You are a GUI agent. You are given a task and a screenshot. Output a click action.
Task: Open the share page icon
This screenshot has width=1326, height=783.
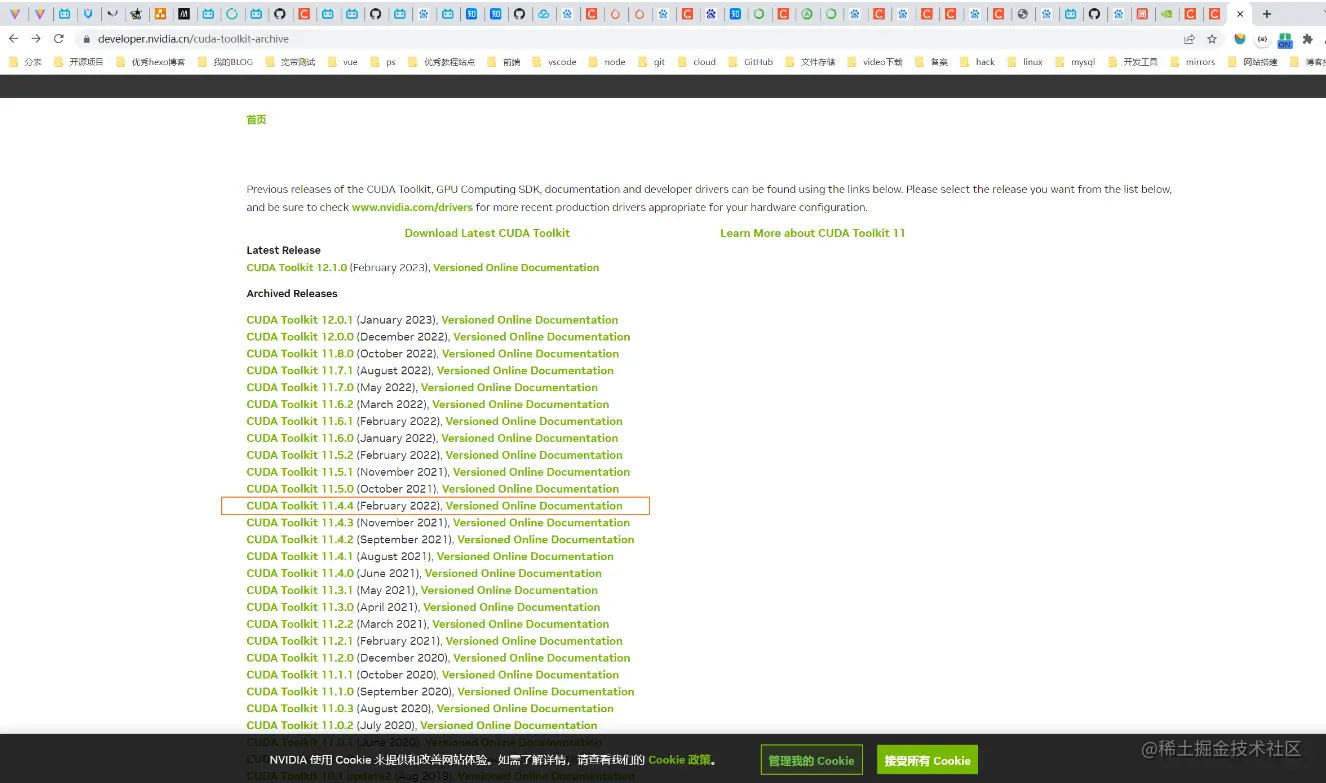point(1188,39)
